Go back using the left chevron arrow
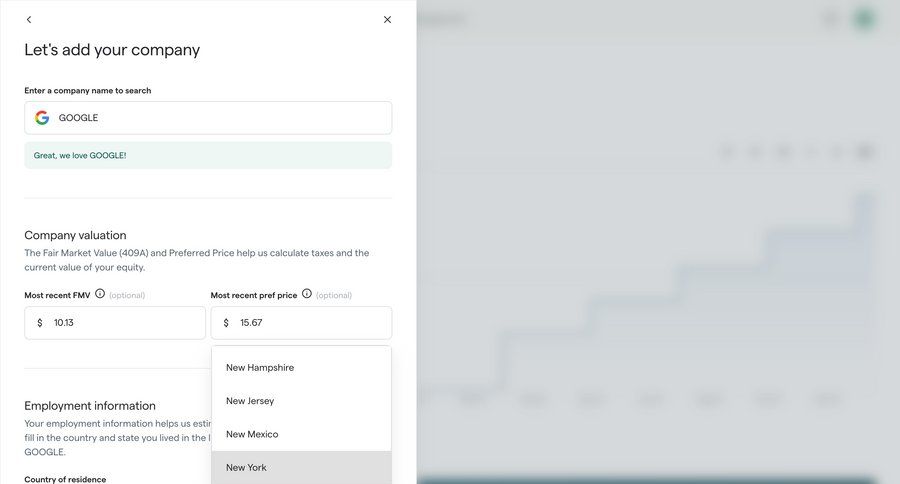Viewport: 900px width, 484px height. pyautogui.click(x=29, y=20)
